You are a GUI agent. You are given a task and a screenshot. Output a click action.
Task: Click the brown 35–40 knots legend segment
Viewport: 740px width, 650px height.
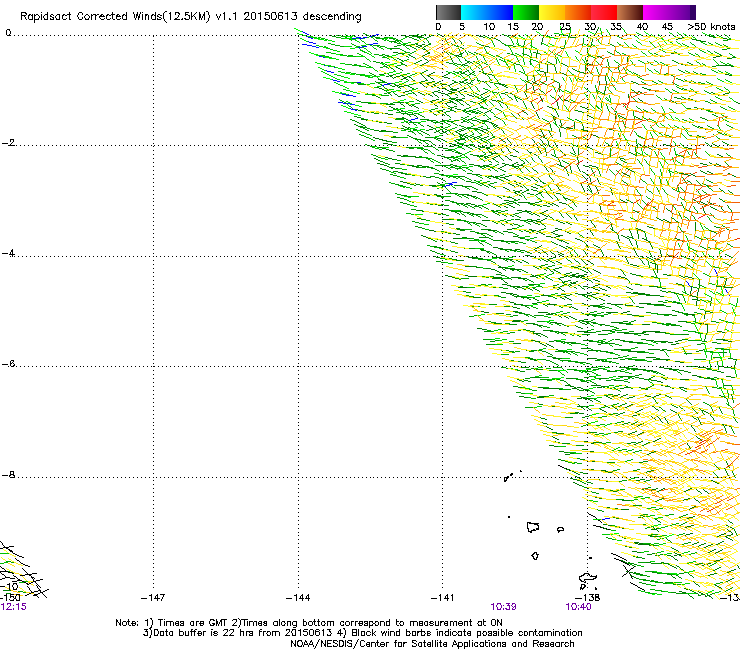click(630, 12)
